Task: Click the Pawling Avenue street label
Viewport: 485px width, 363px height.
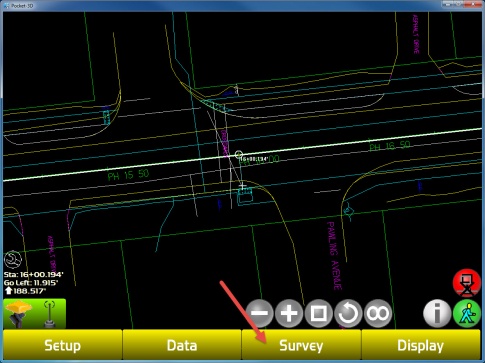Action: tap(335, 256)
